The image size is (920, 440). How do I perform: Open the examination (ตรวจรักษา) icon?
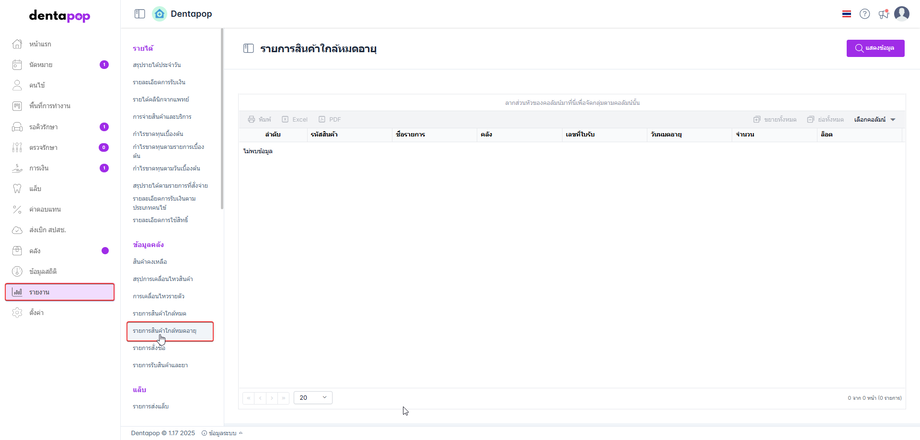point(17,147)
